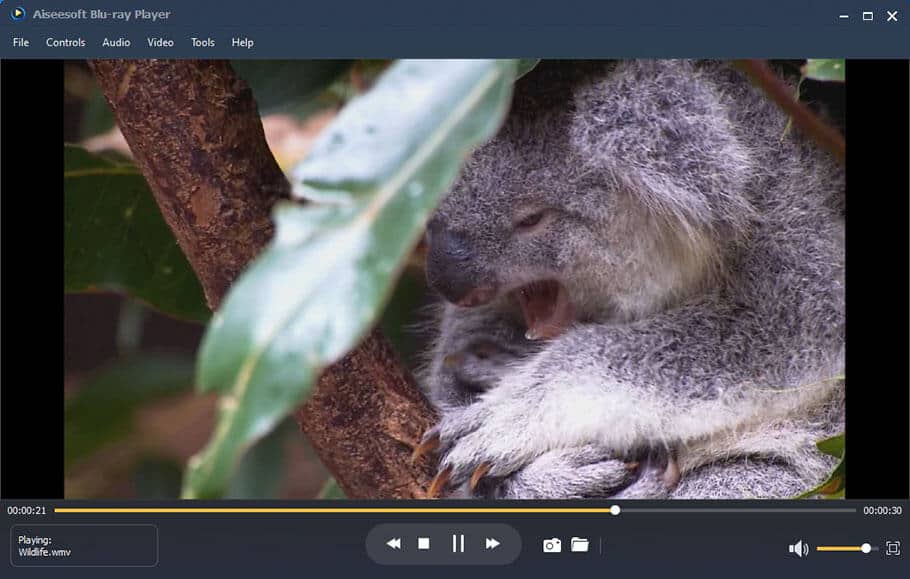Toggle fullscreen mode icon
Screen dimensions: 910x579
[x=893, y=548]
